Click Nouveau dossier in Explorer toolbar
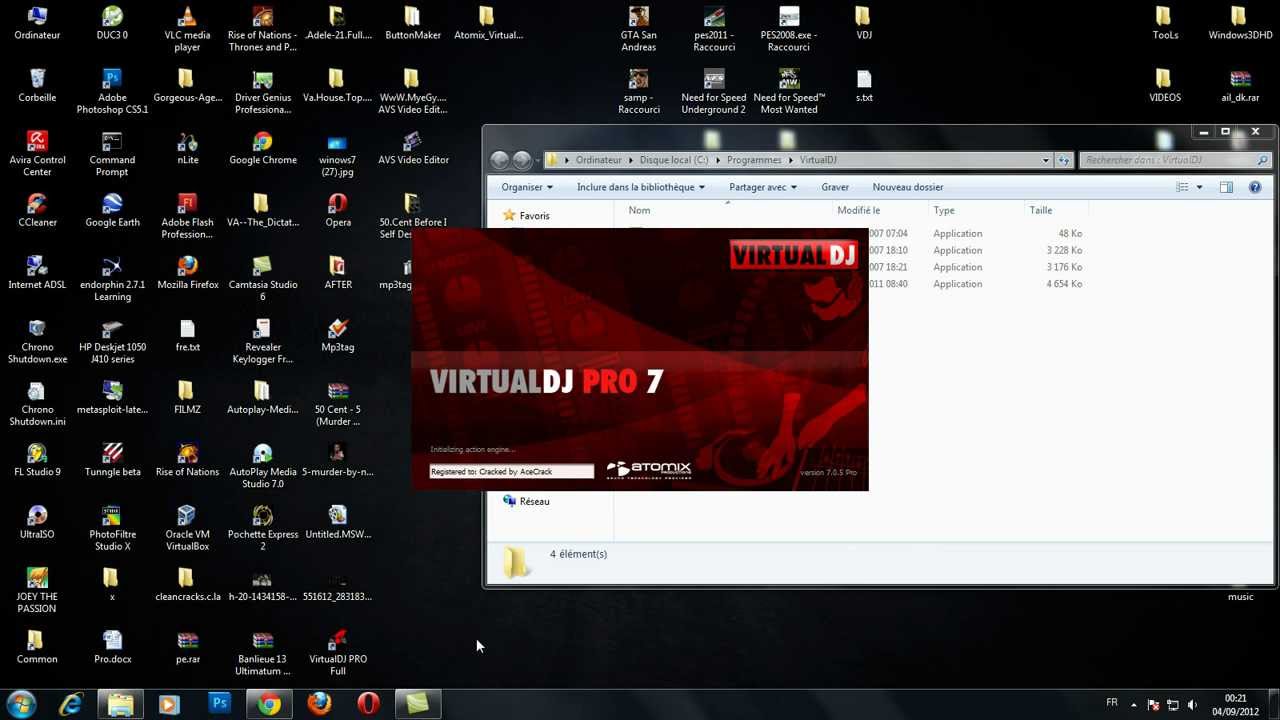The width and height of the screenshot is (1280, 720). coord(908,187)
